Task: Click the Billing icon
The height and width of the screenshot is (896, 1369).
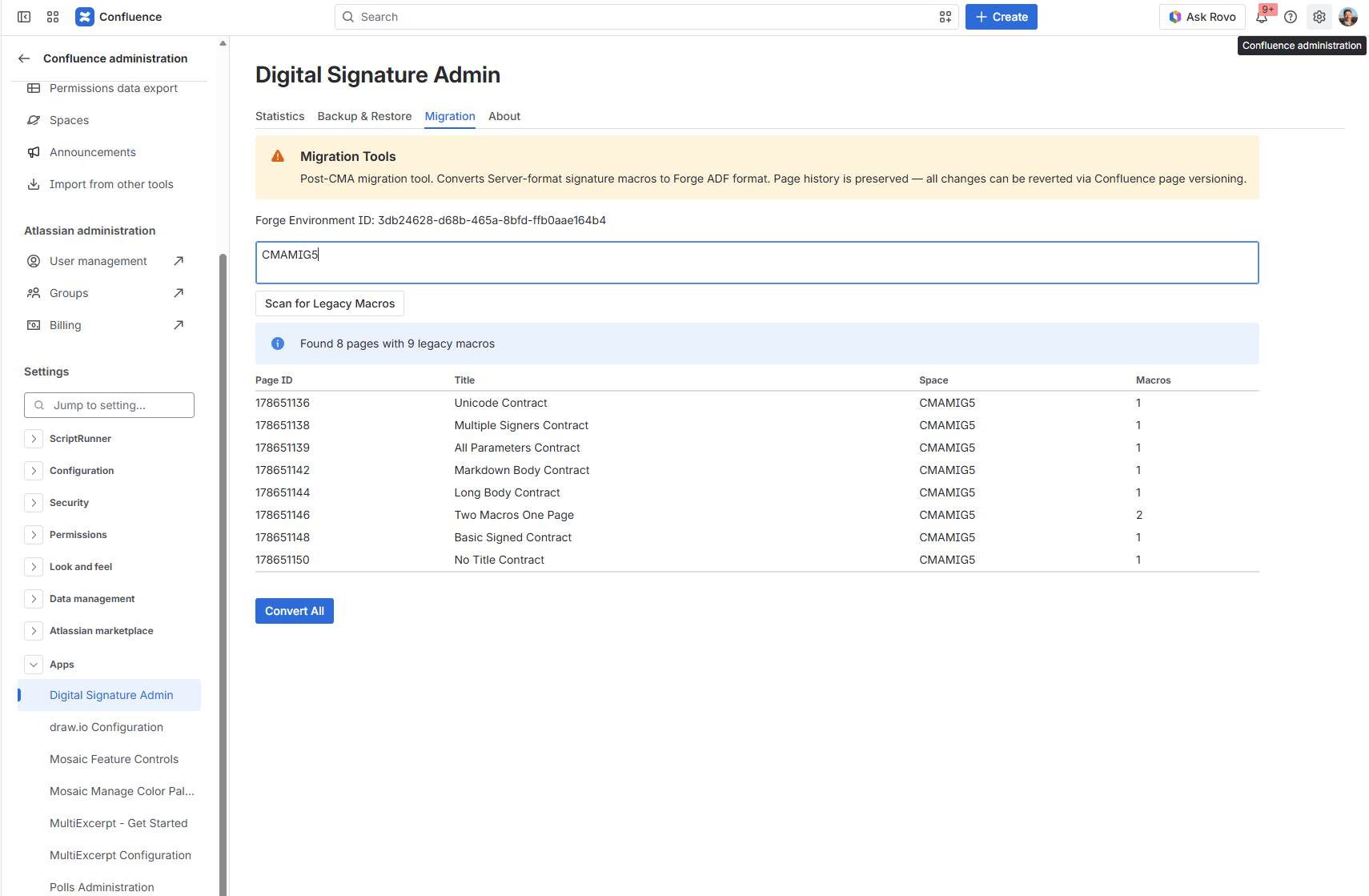Action: 34,325
